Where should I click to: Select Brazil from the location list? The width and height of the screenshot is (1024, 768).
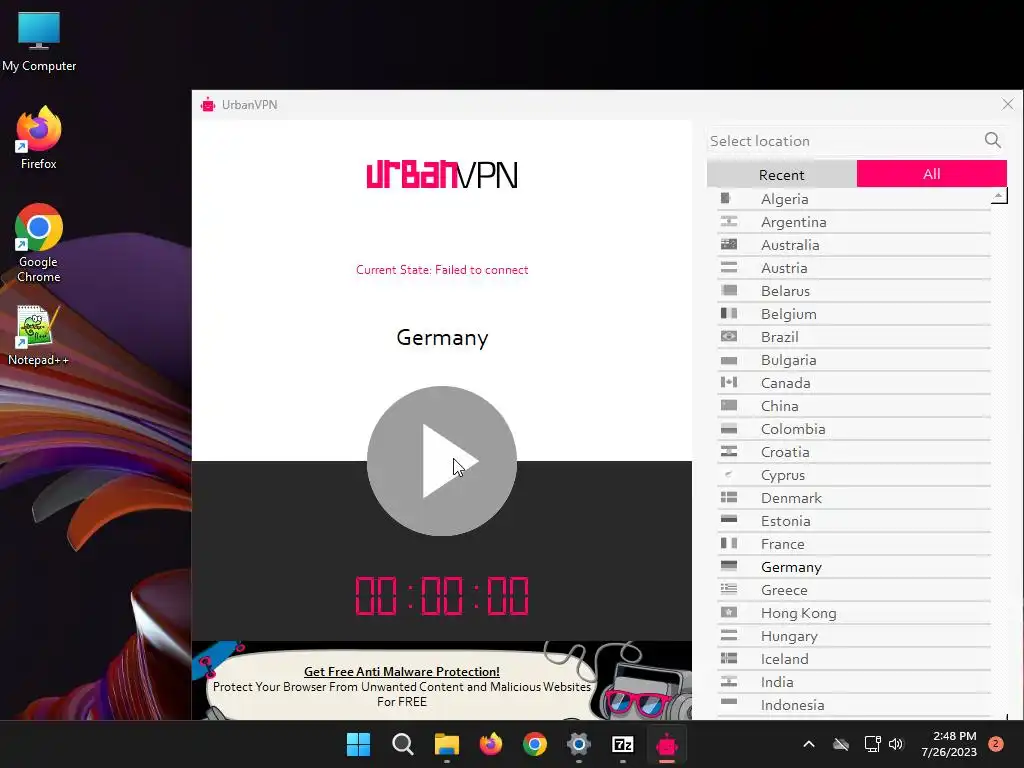click(854, 337)
